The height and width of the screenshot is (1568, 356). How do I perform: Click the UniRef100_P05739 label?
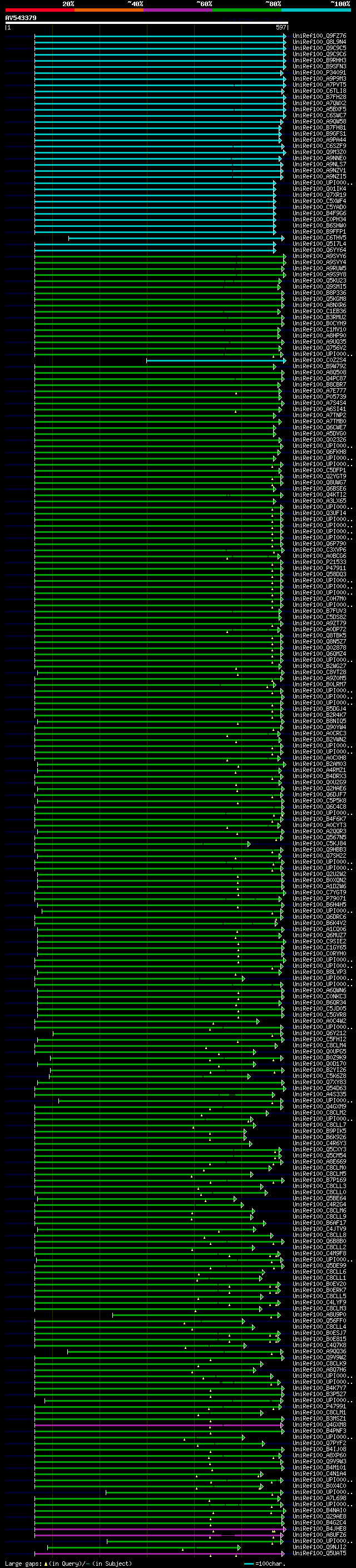point(319,397)
